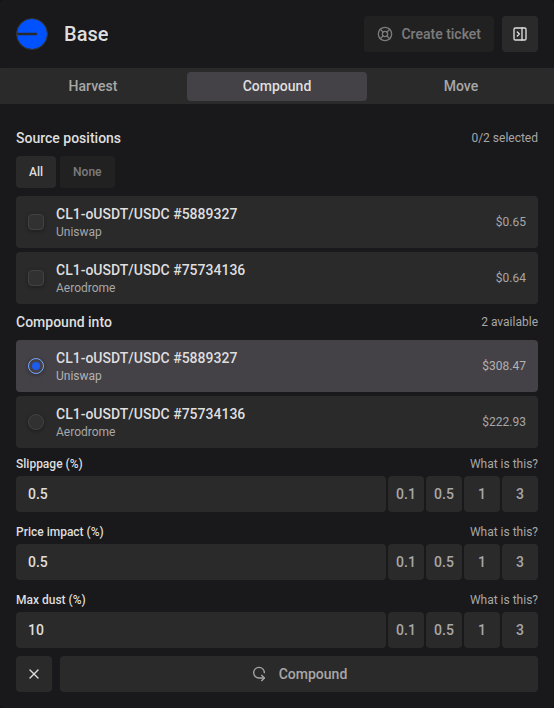Set Max dust preset to 0.1

point(406,630)
